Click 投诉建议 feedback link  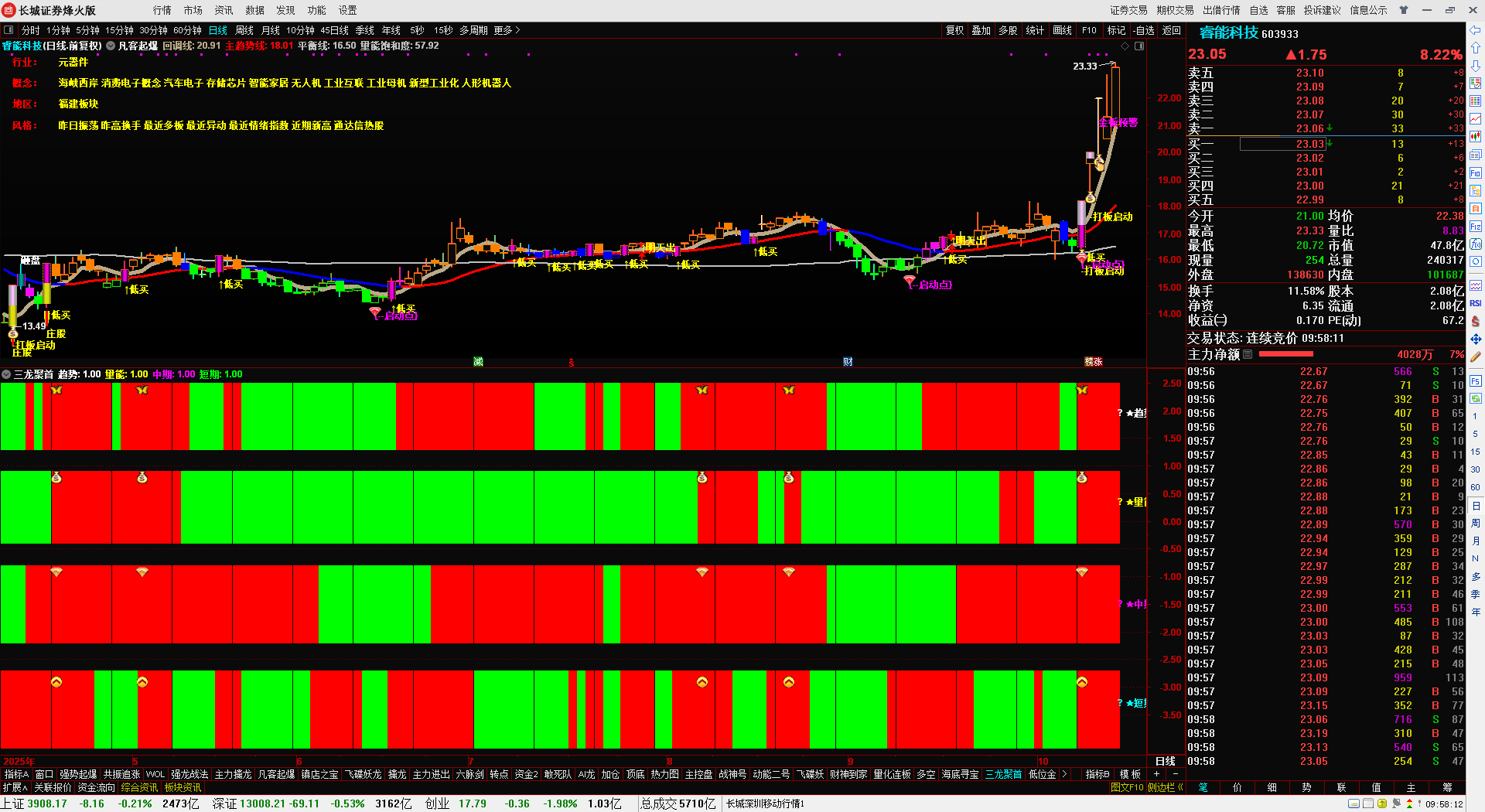pos(1322,10)
